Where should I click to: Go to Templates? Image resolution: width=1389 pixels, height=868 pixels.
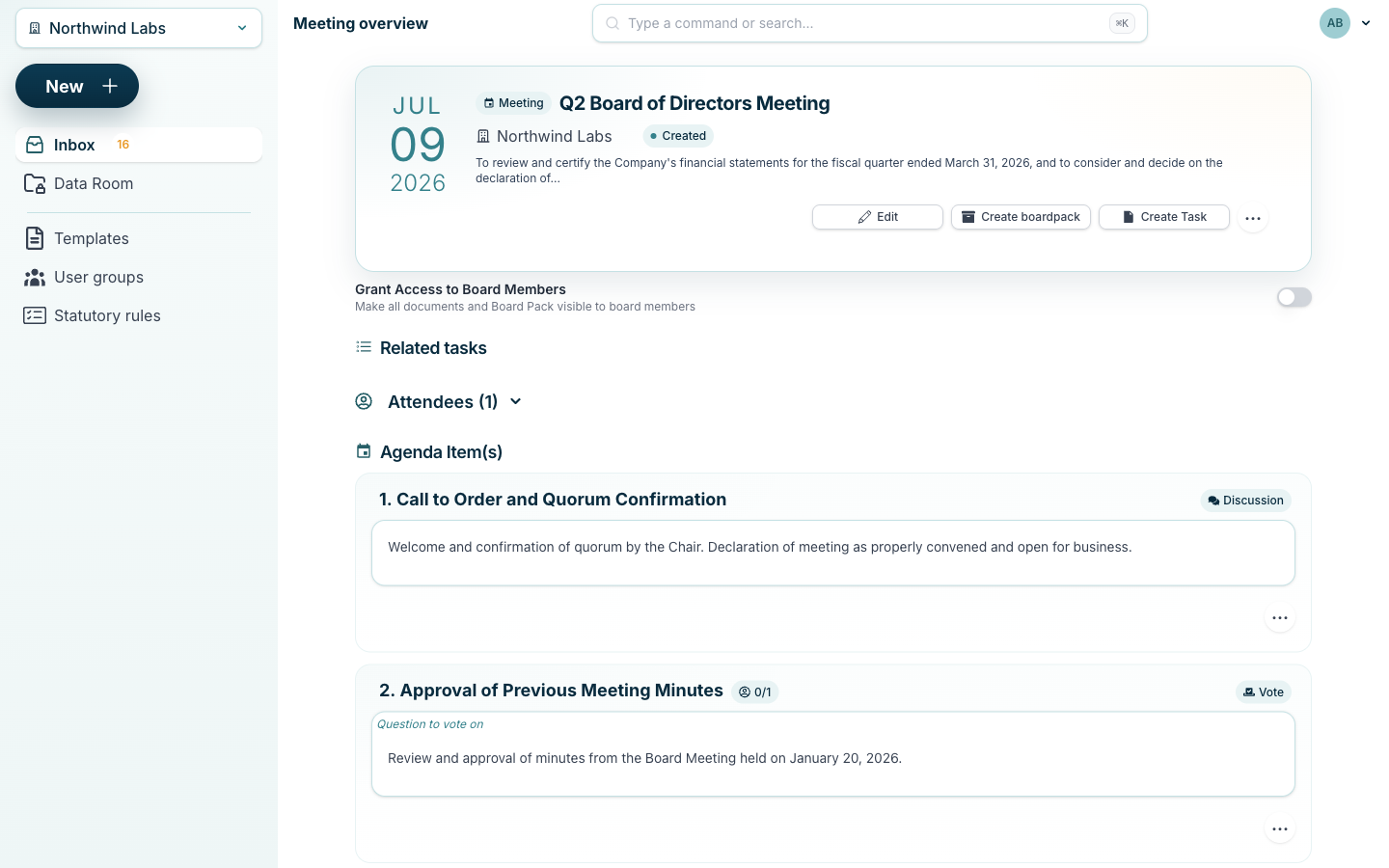pyautogui.click(x=139, y=238)
